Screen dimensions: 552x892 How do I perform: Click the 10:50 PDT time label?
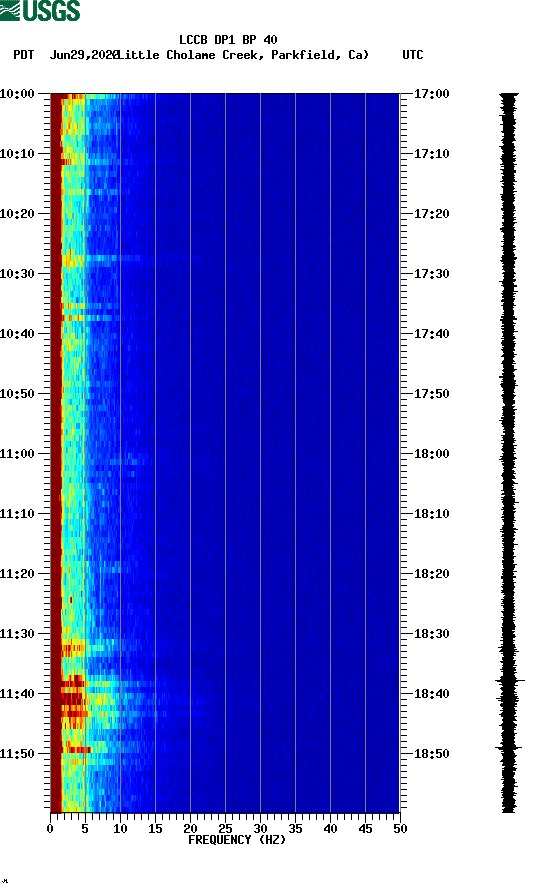17,394
